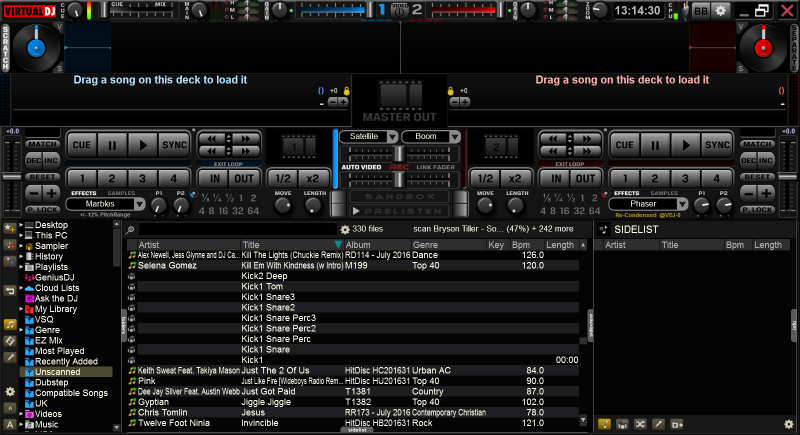
Task: Sort file list by Genre column
Action: pyautogui.click(x=448, y=245)
